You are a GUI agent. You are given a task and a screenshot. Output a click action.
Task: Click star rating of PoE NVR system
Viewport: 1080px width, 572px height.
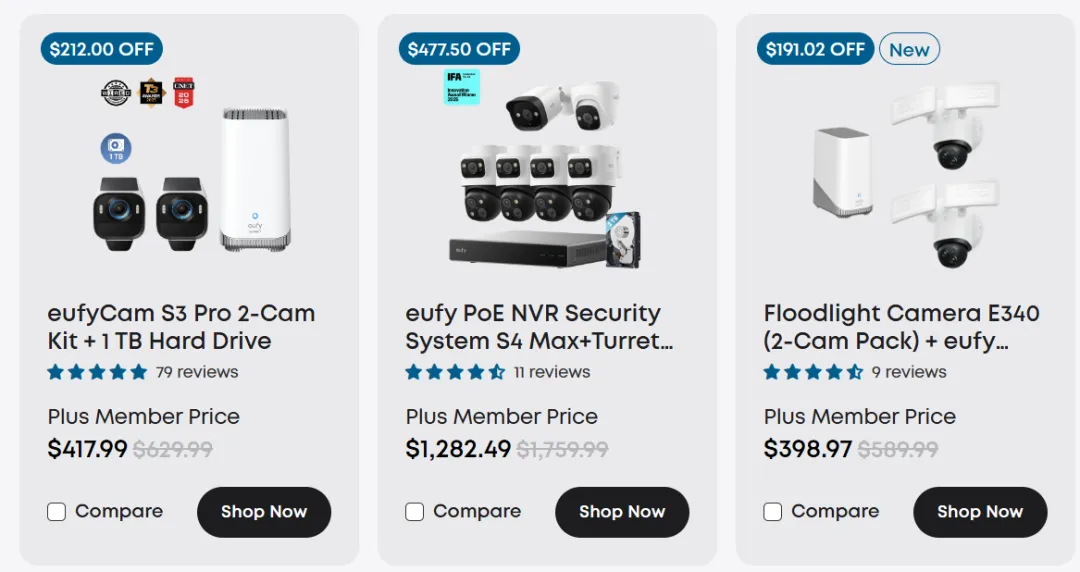pyautogui.click(x=455, y=372)
